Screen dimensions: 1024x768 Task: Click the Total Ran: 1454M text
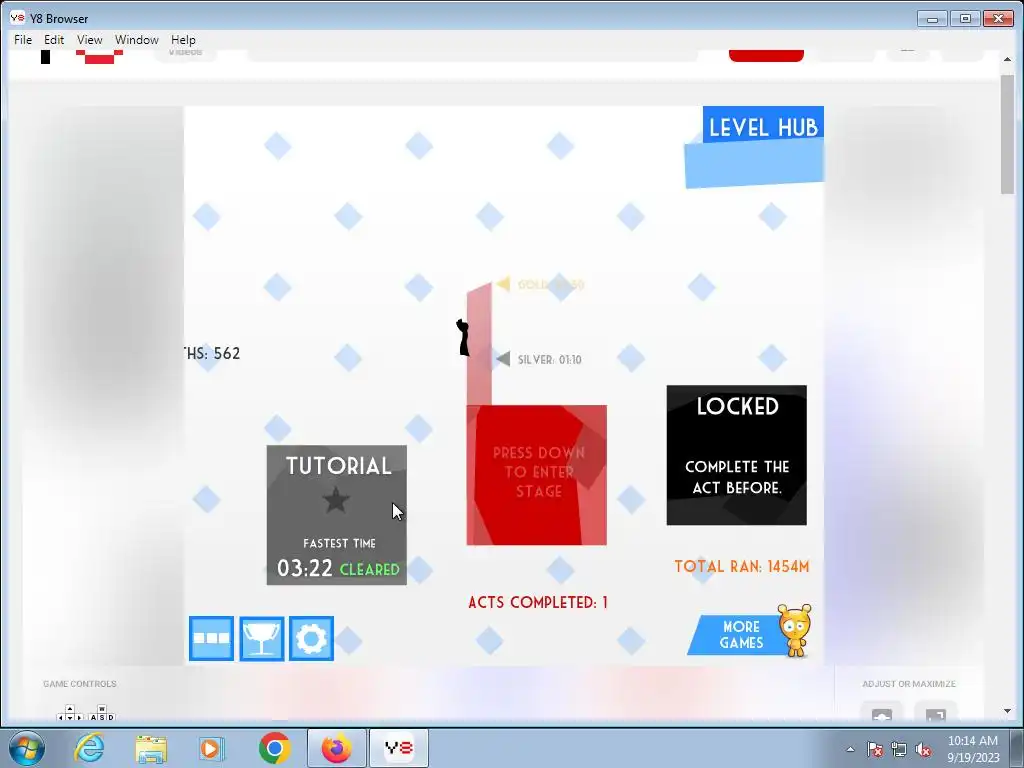click(x=742, y=566)
